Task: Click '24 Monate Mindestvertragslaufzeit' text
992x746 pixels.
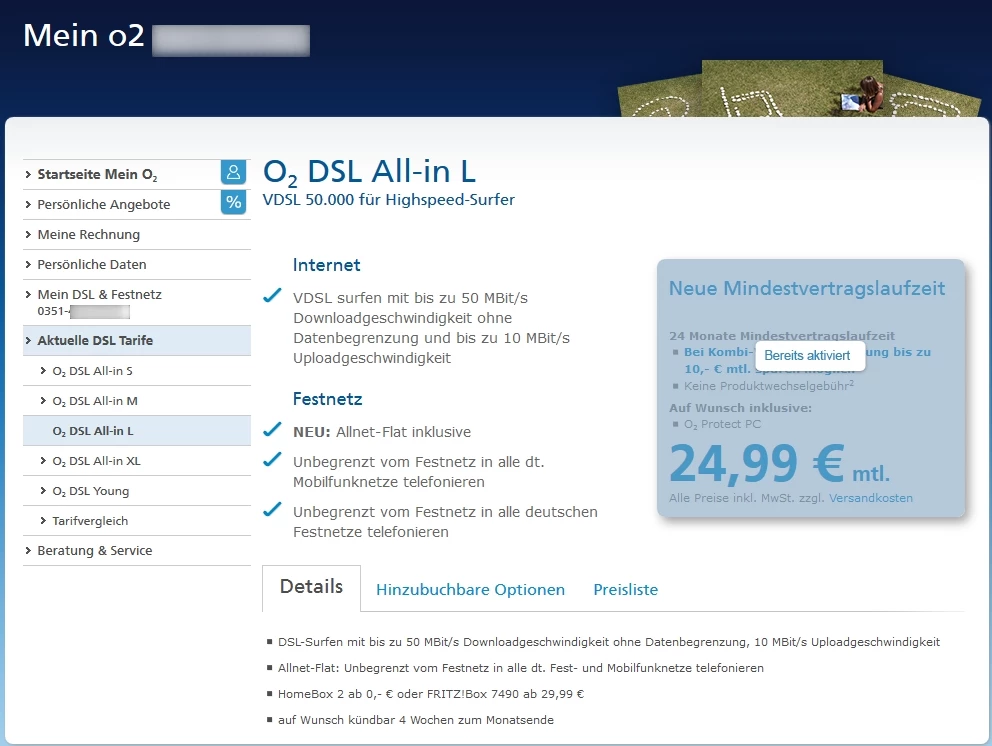Action: 782,336
